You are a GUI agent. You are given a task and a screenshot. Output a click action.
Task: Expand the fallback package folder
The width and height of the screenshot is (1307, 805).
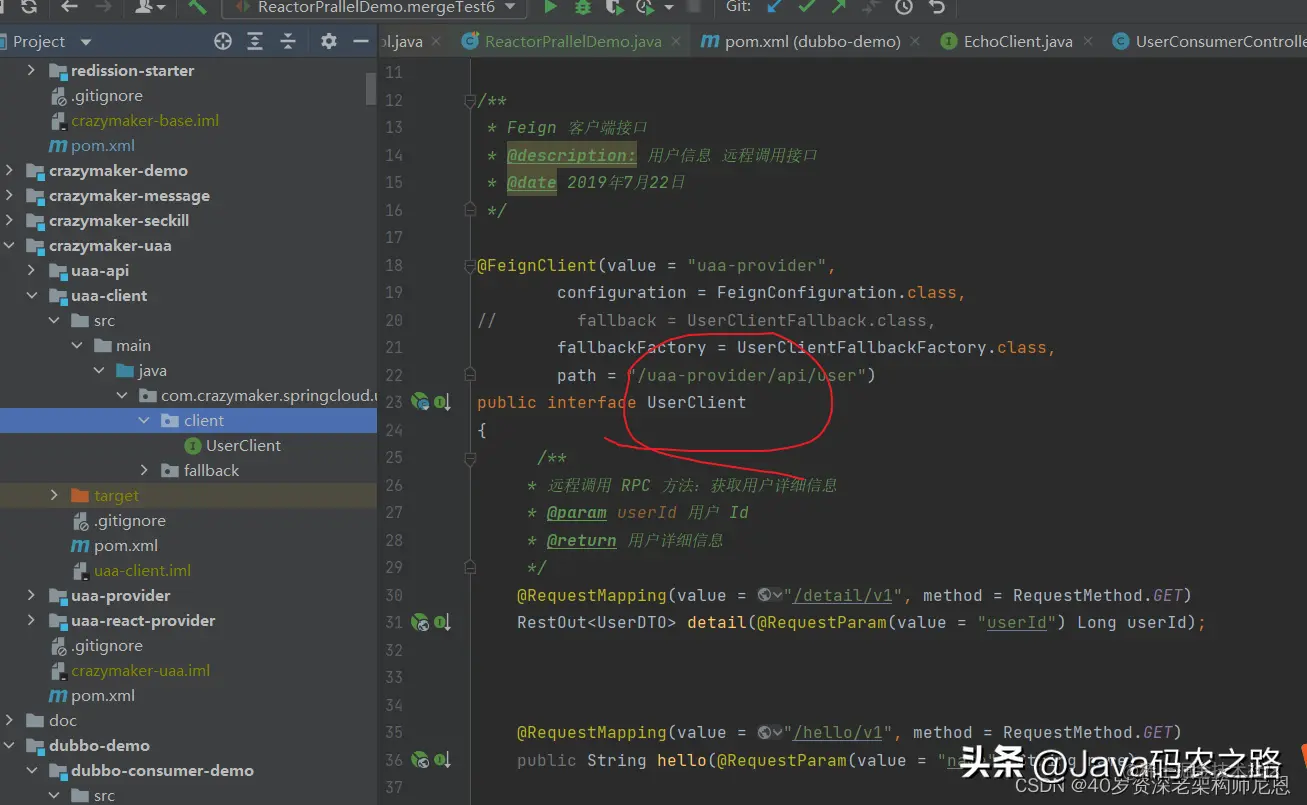pos(144,471)
